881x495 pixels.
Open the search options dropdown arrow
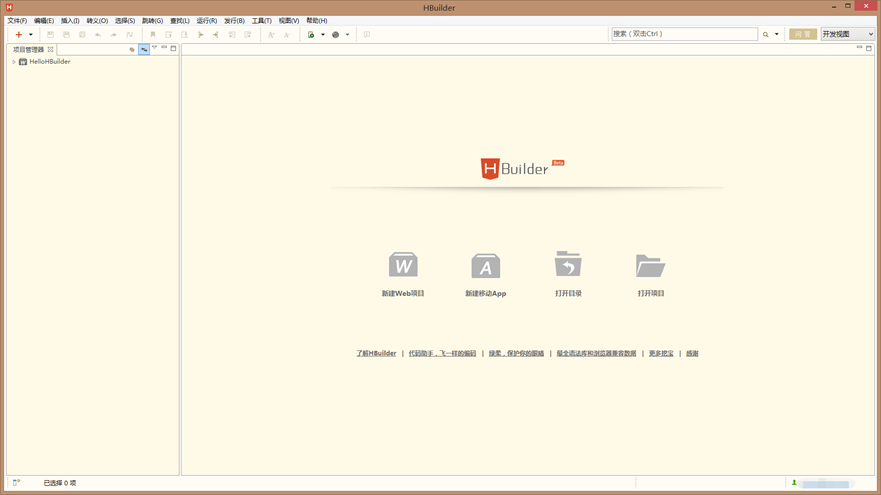click(776, 34)
